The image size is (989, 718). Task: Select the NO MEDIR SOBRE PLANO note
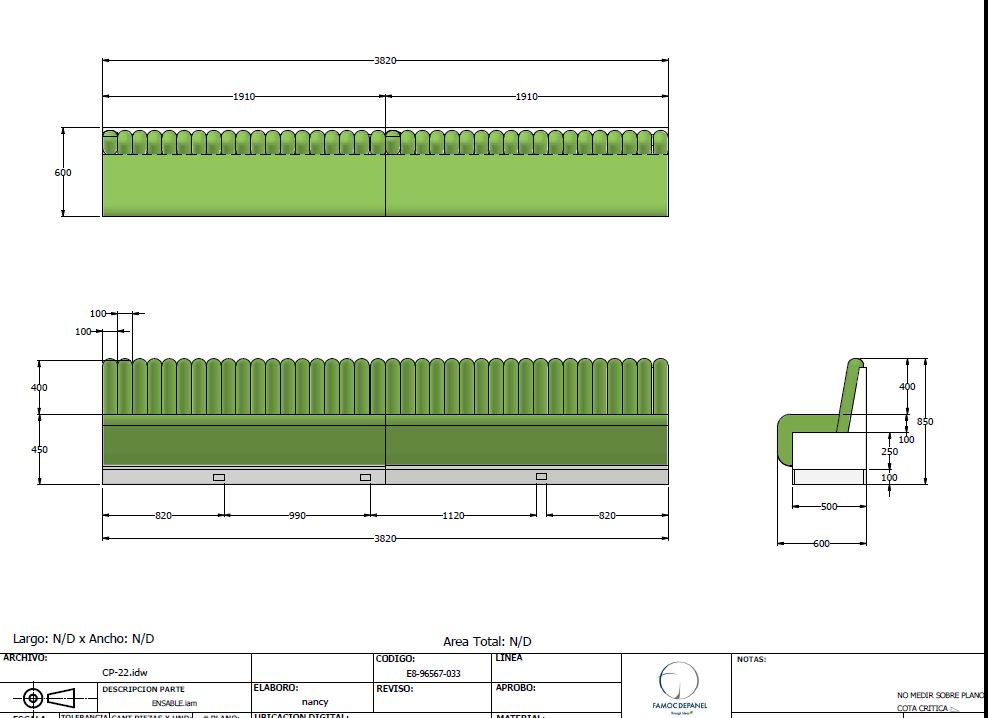pyautogui.click(x=940, y=695)
